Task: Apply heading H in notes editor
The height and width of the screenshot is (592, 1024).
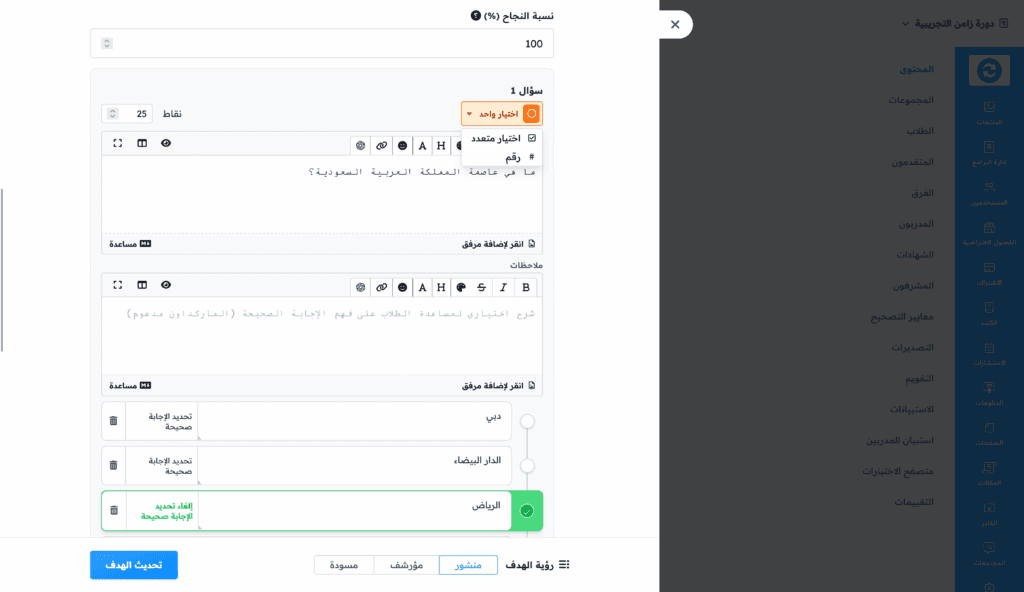Action: pos(441,288)
